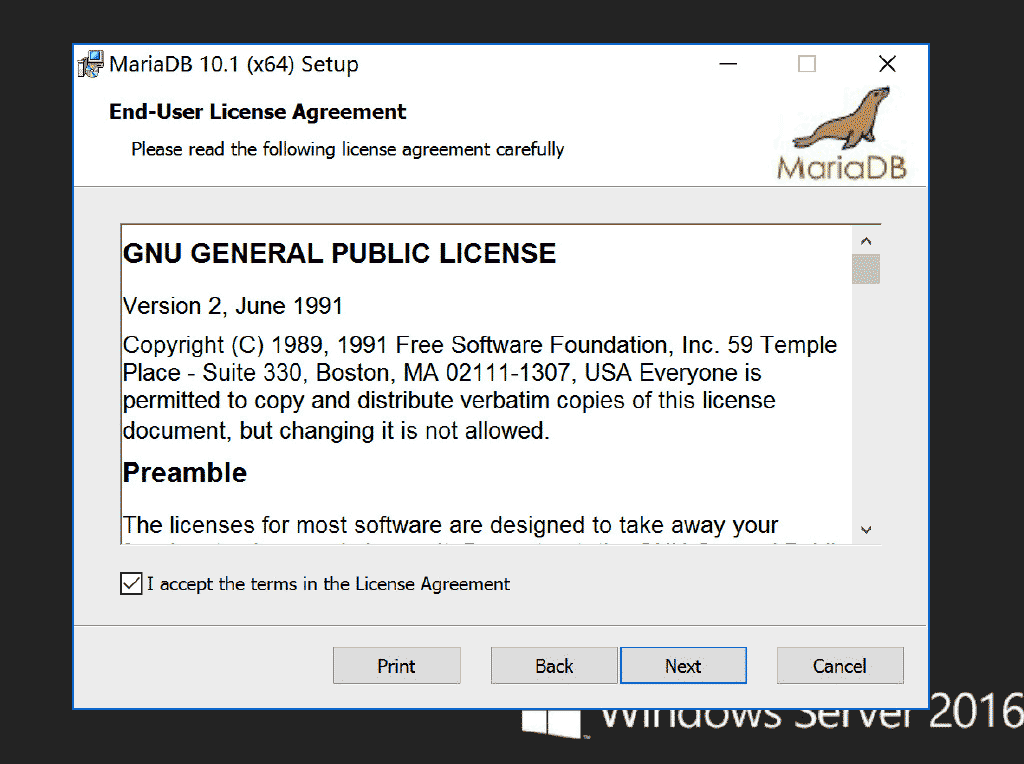The width and height of the screenshot is (1024, 764).
Task: Cancel the MariaDB installation
Action: click(x=840, y=666)
